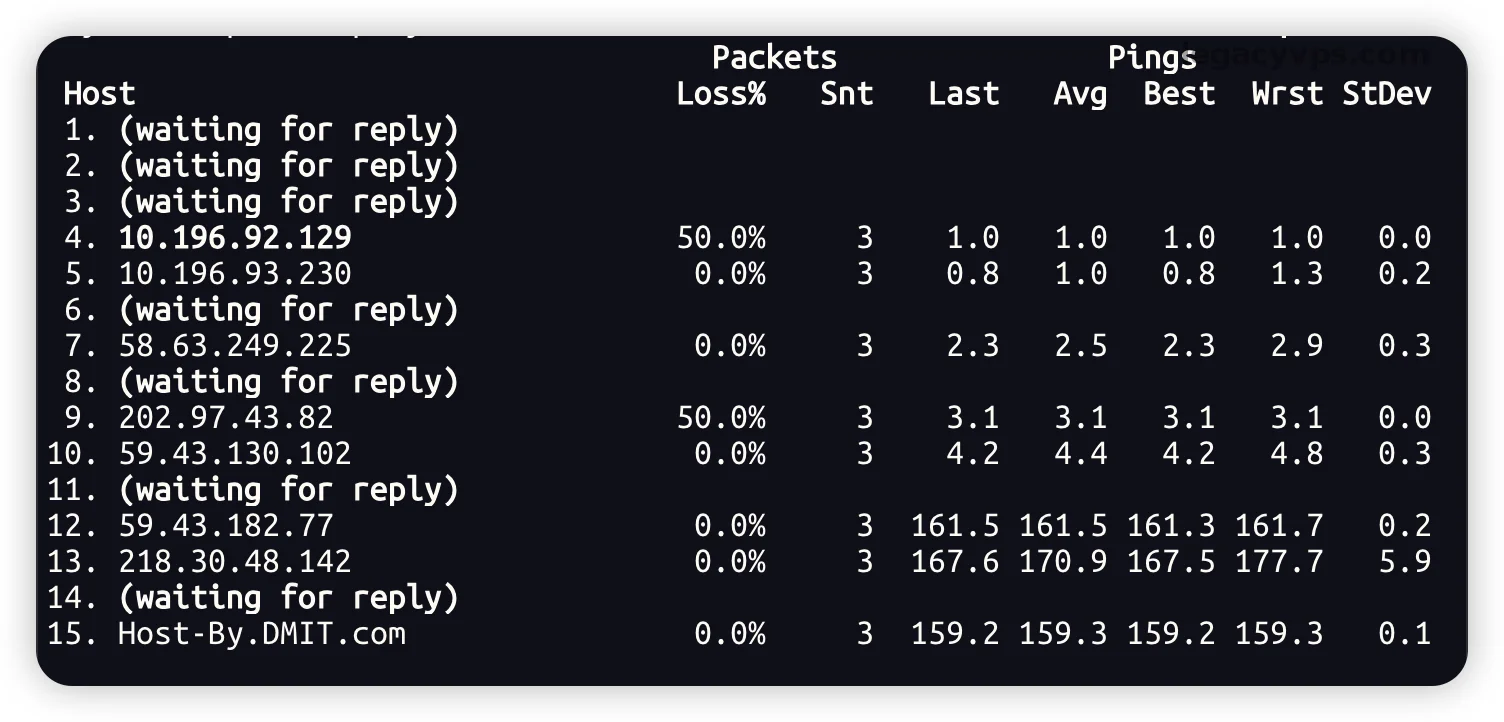Click the Snt column header
The height and width of the screenshot is (722, 1504).
[x=846, y=94]
